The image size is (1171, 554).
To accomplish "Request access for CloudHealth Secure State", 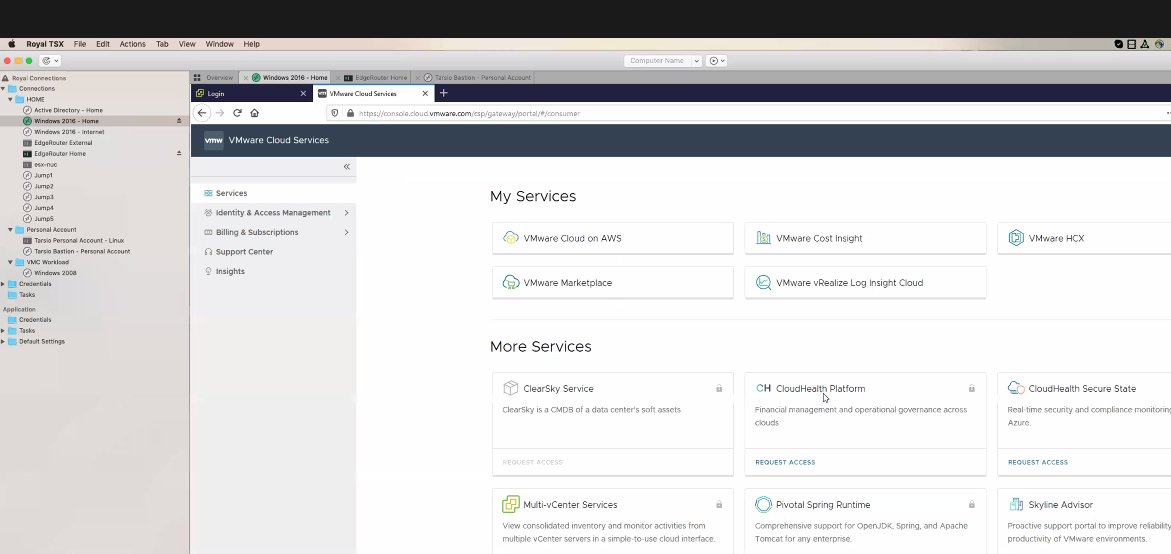I will [x=1037, y=462].
